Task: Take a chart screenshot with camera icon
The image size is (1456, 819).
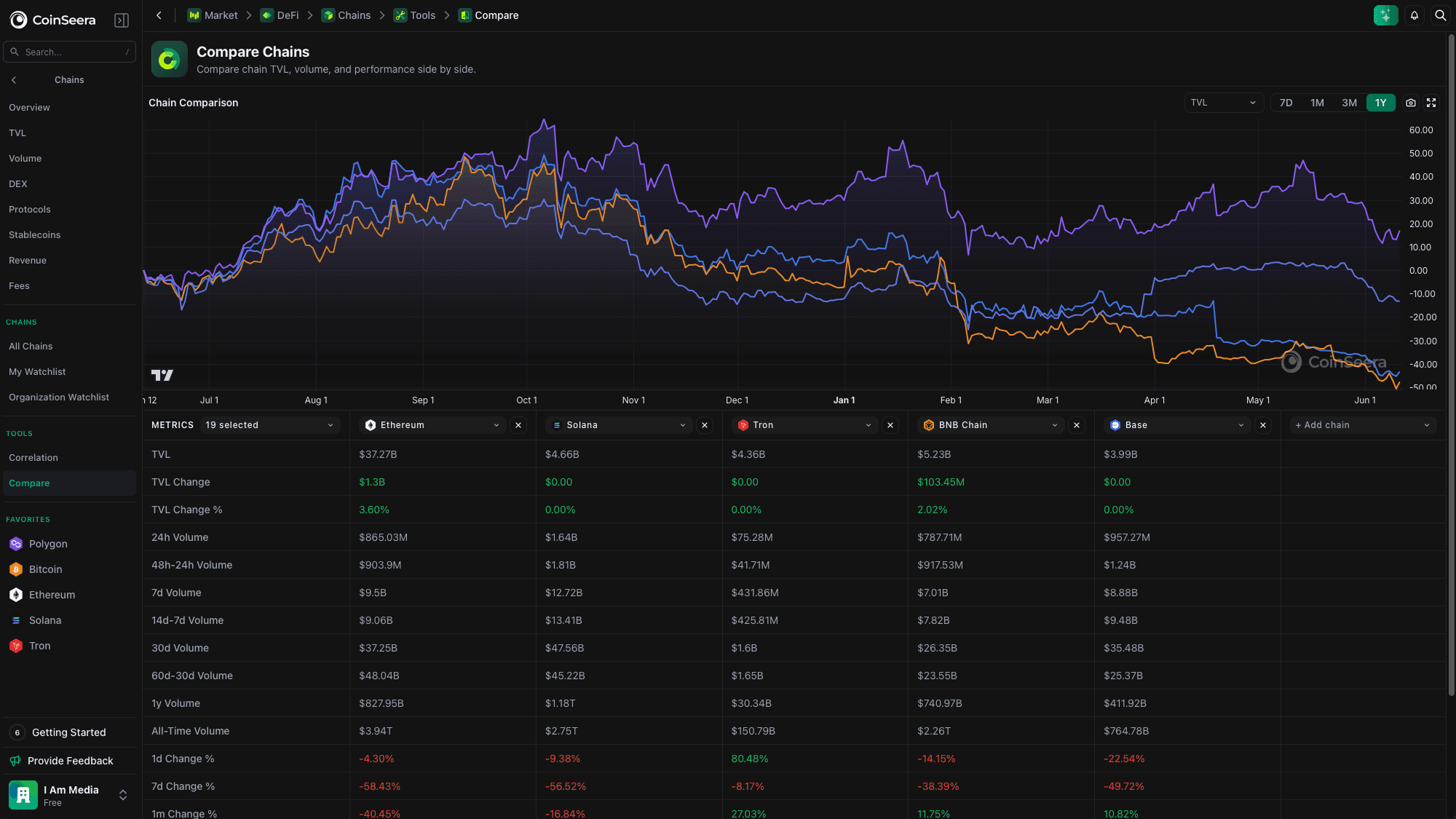Action: pyautogui.click(x=1411, y=103)
